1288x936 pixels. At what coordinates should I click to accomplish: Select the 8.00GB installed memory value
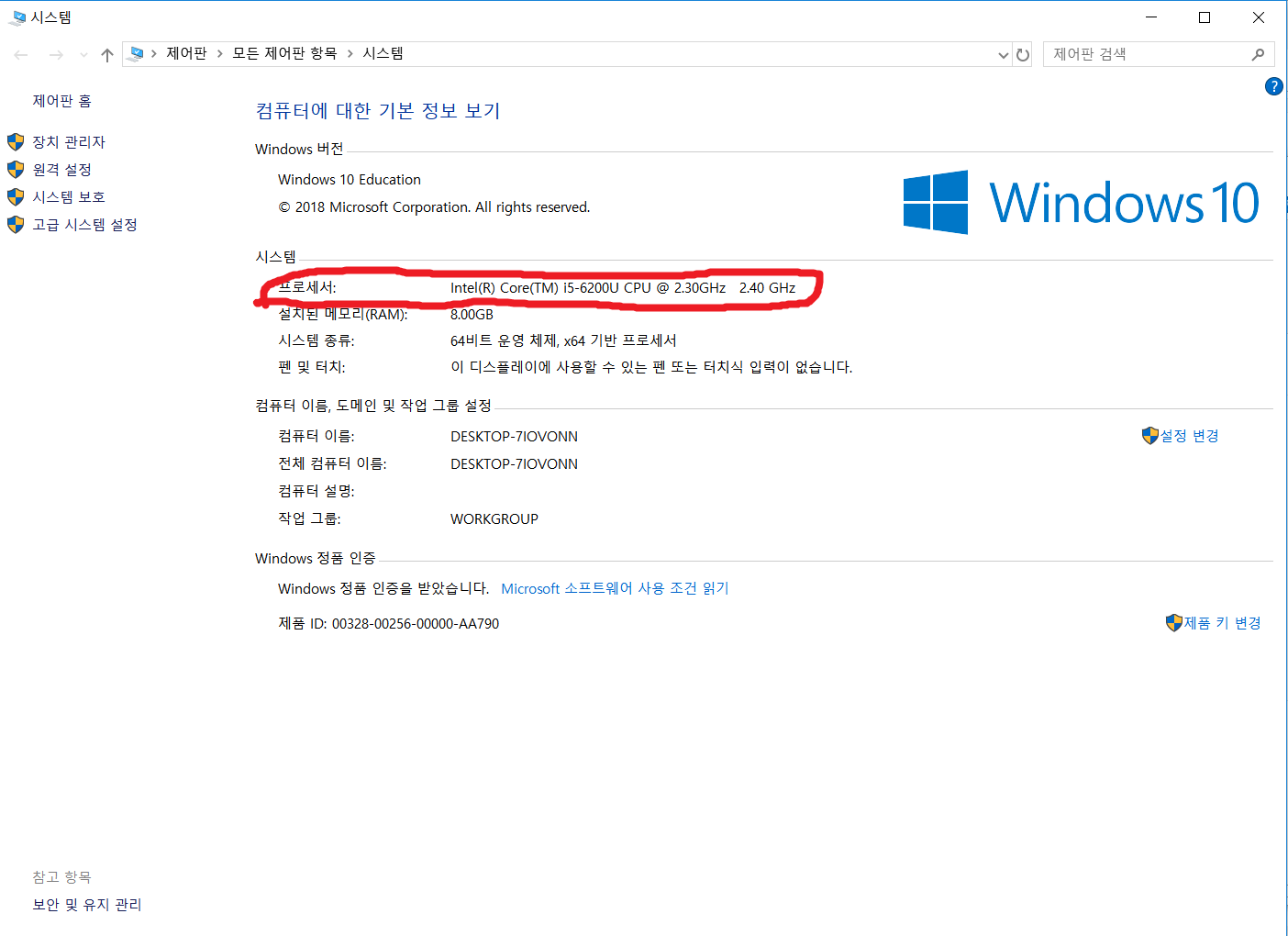pos(472,315)
